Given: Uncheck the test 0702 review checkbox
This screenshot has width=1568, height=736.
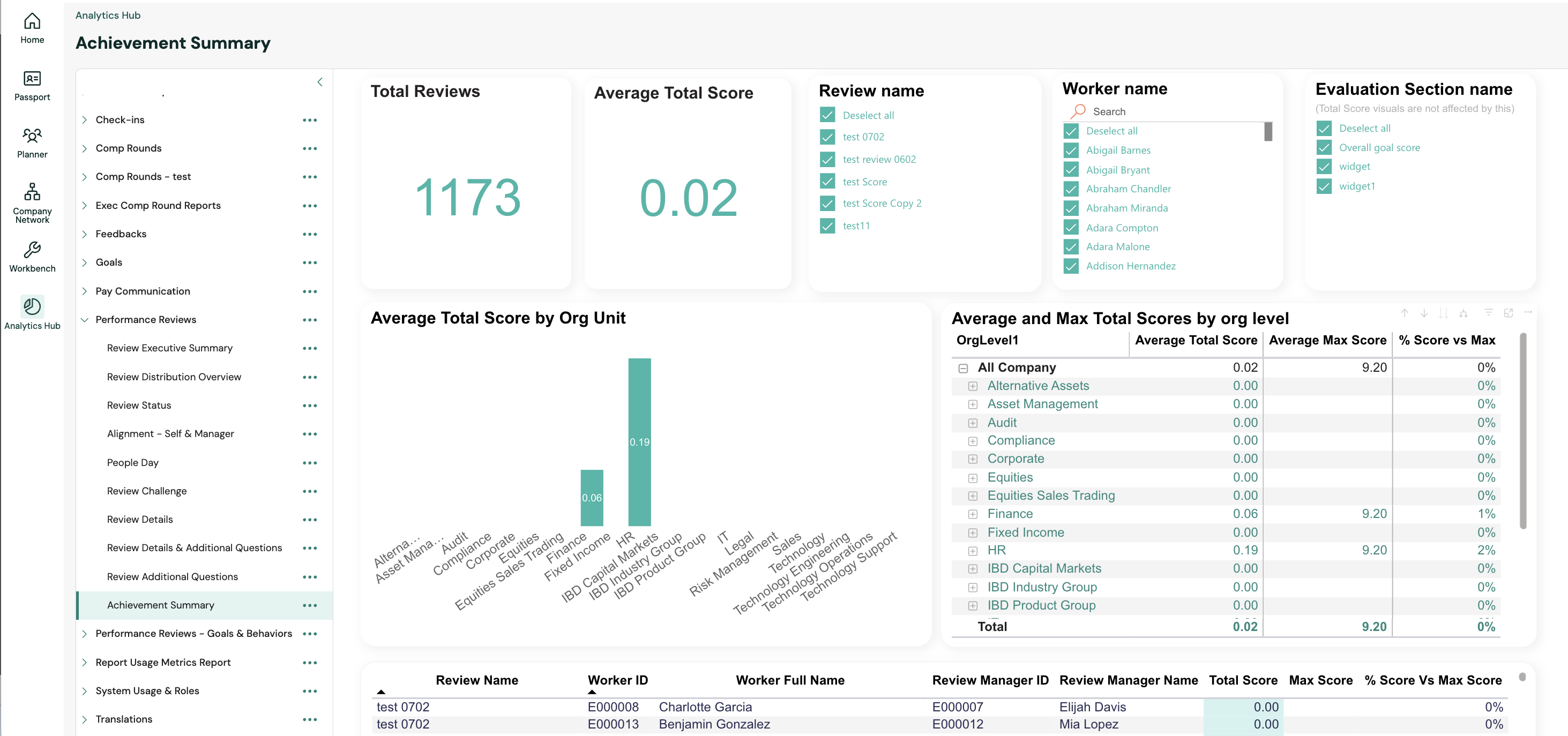Looking at the screenshot, I should 827,137.
